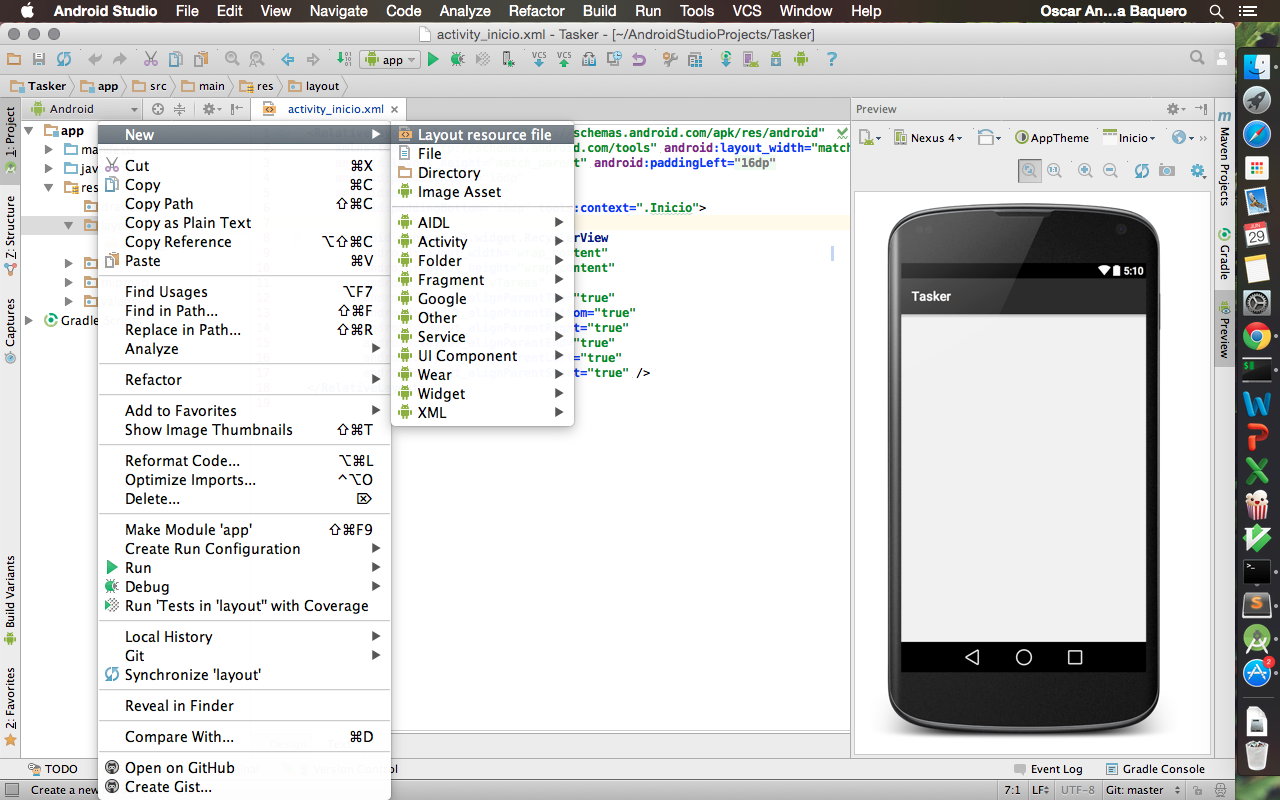1280x800 pixels.
Task: Toggle the Z: Structure tool window
Action: (x=11, y=236)
